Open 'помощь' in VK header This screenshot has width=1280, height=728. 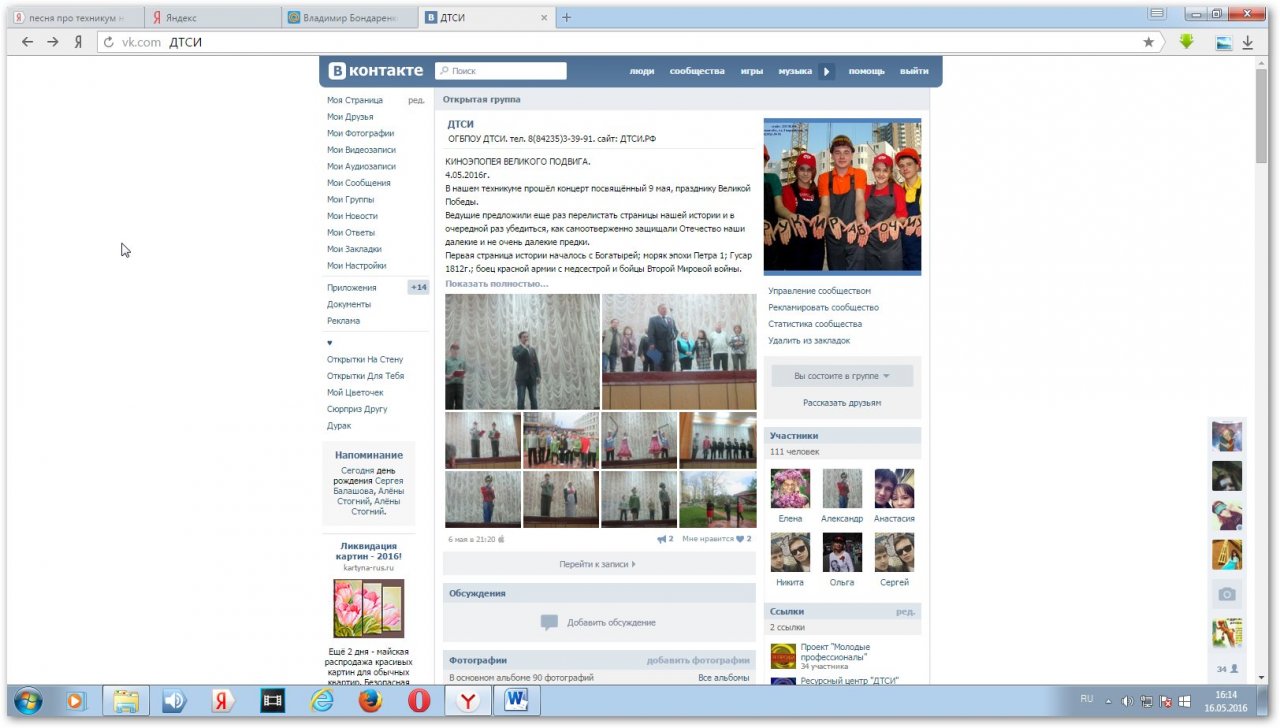(867, 71)
